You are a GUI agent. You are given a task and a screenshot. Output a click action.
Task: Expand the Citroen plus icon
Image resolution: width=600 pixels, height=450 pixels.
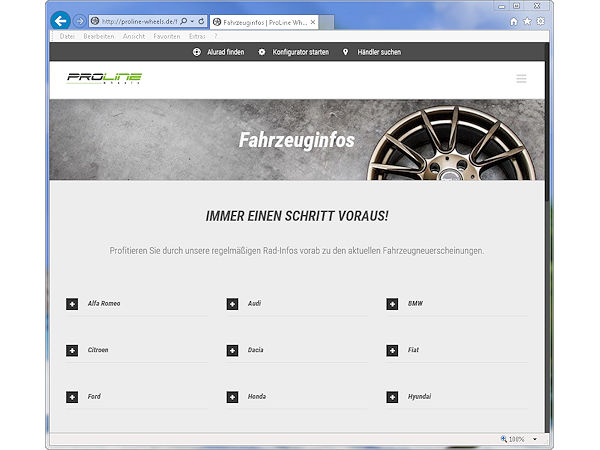coord(72,351)
